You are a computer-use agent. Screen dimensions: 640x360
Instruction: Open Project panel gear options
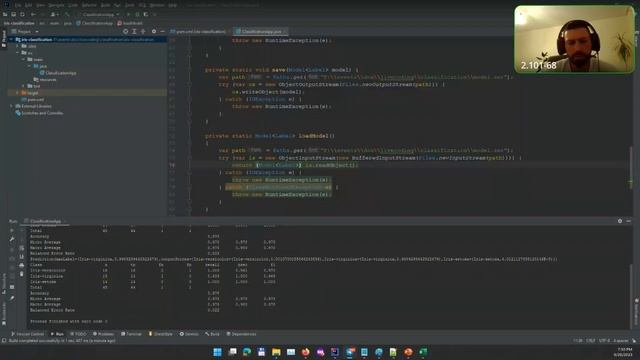(153, 31)
